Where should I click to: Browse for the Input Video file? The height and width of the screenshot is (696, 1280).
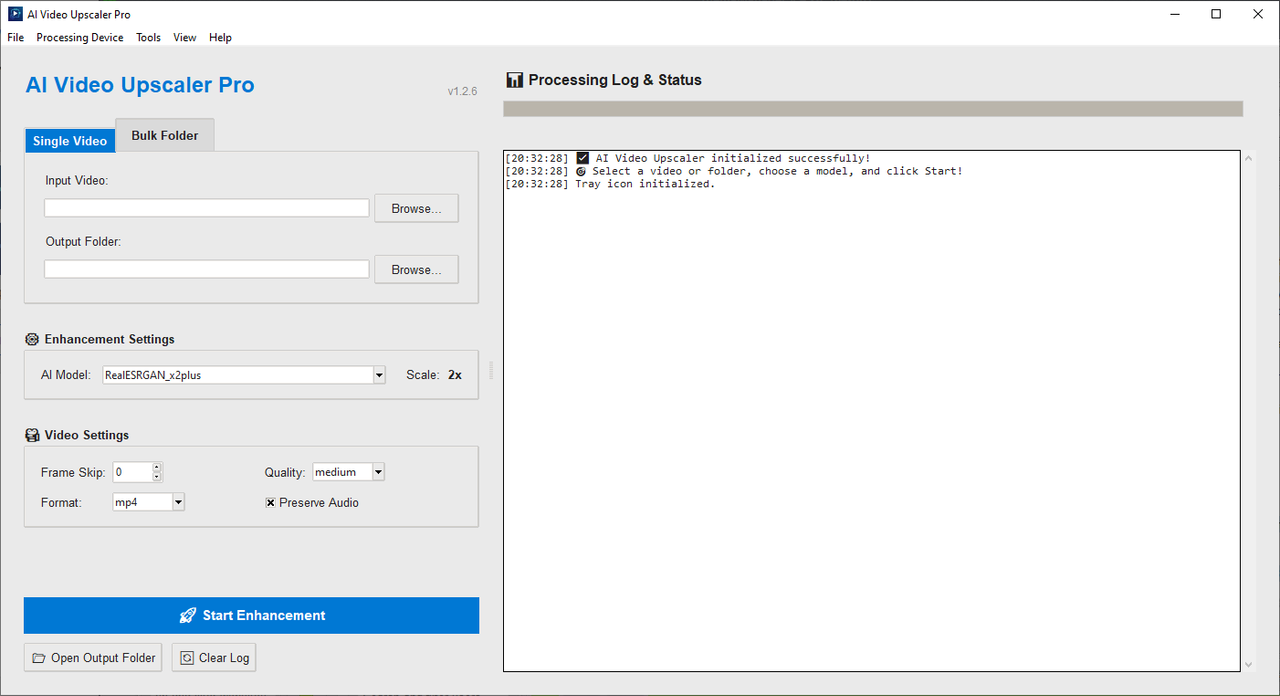coord(417,209)
